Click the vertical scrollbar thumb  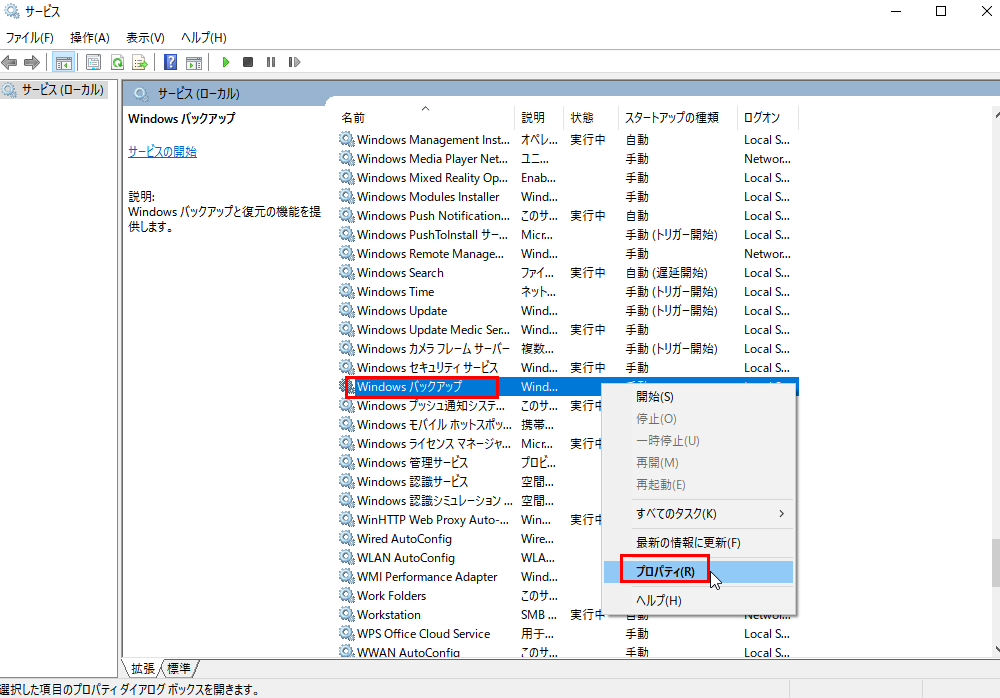996,563
